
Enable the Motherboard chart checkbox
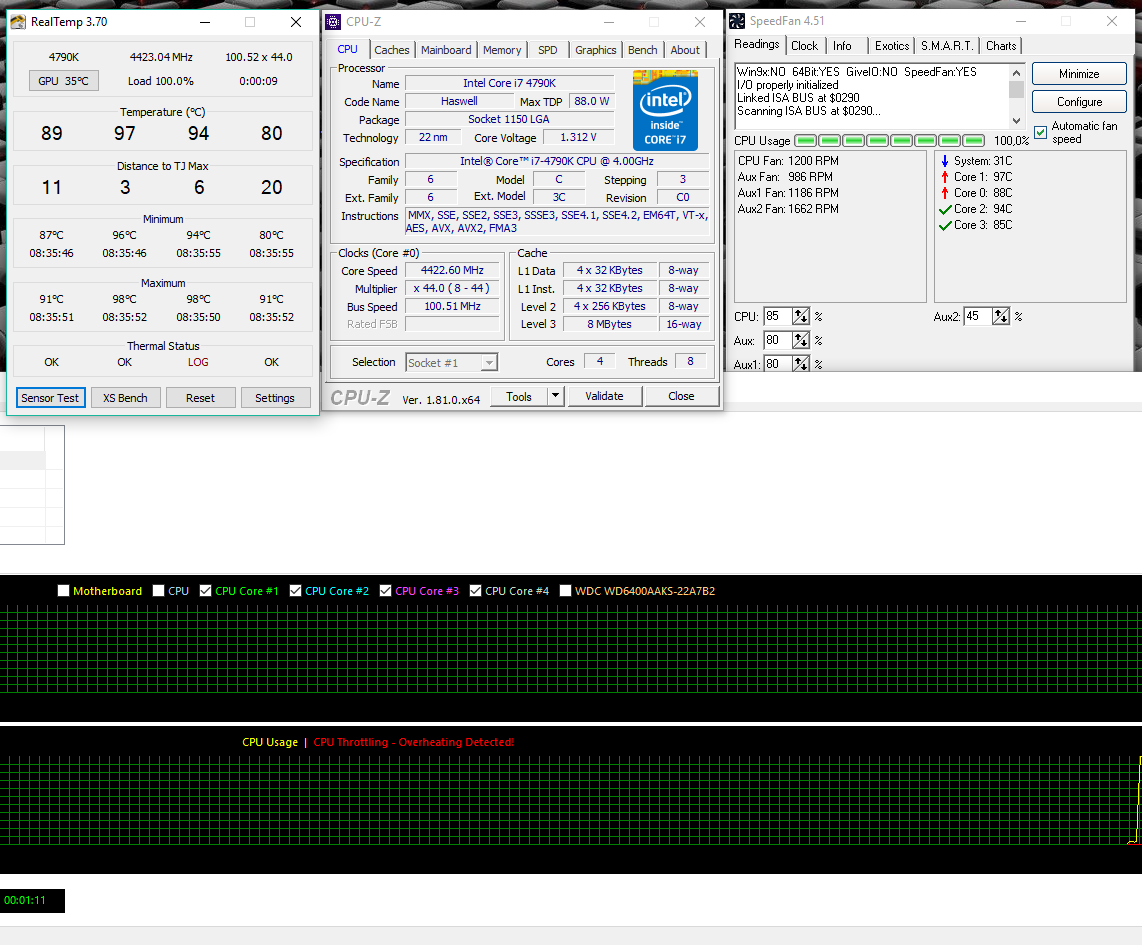tap(63, 591)
